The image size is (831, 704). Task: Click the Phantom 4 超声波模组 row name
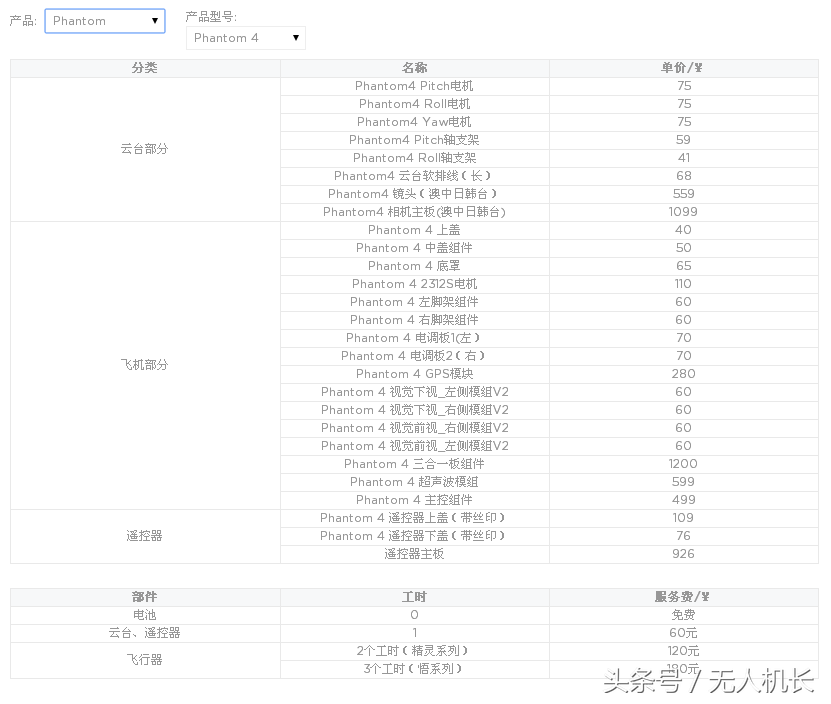[x=414, y=482]
